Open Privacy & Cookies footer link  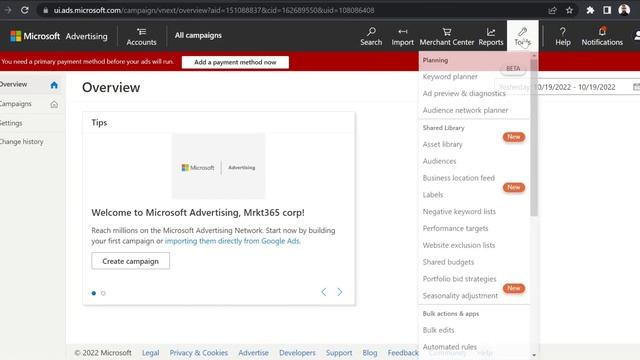pos(199,353)
